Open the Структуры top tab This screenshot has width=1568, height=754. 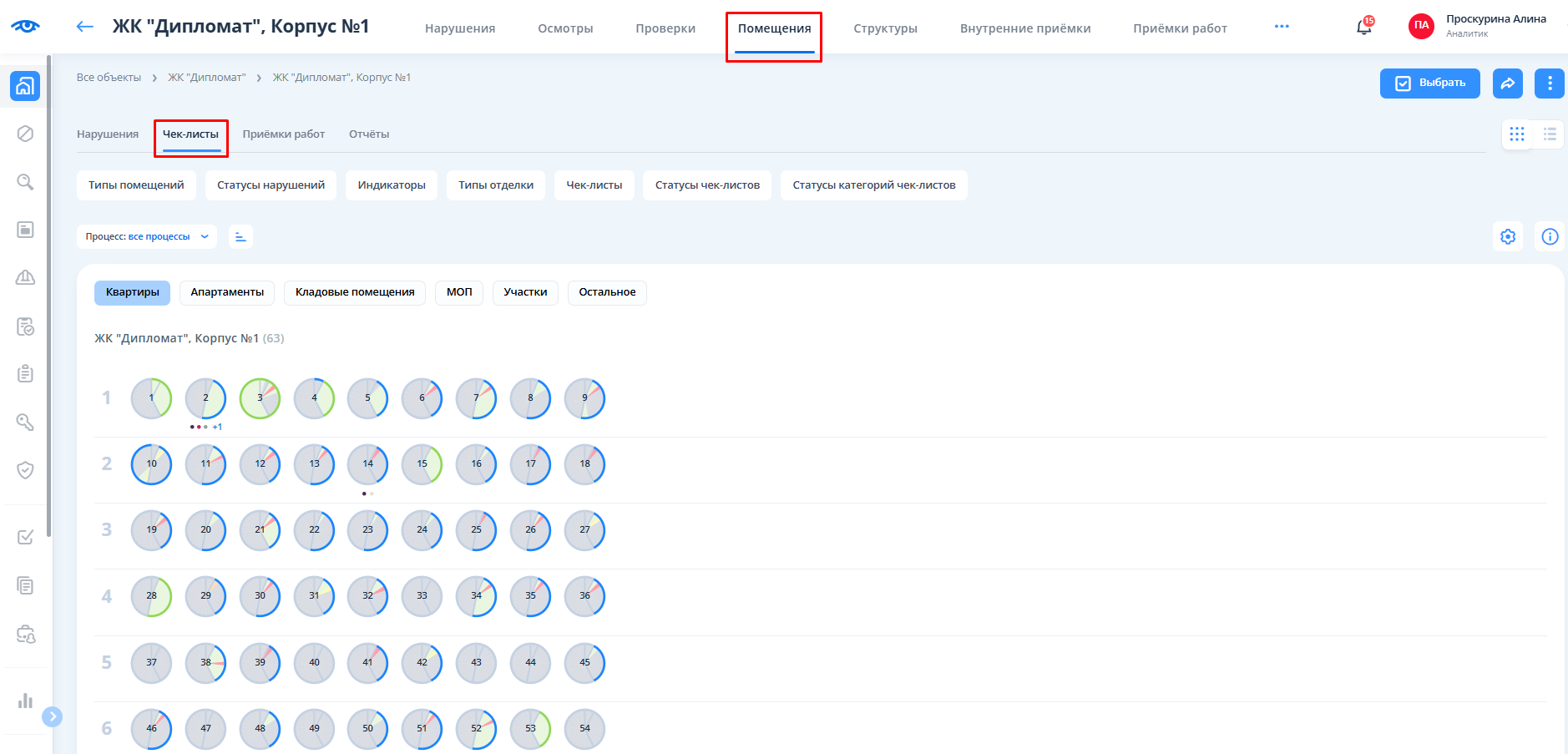(885, 28)
